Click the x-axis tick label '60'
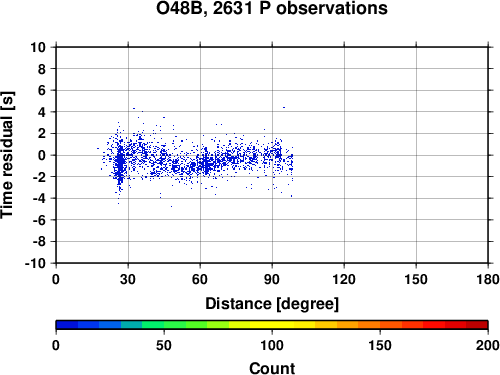The image size is (500, 375). tap(200, 279)
